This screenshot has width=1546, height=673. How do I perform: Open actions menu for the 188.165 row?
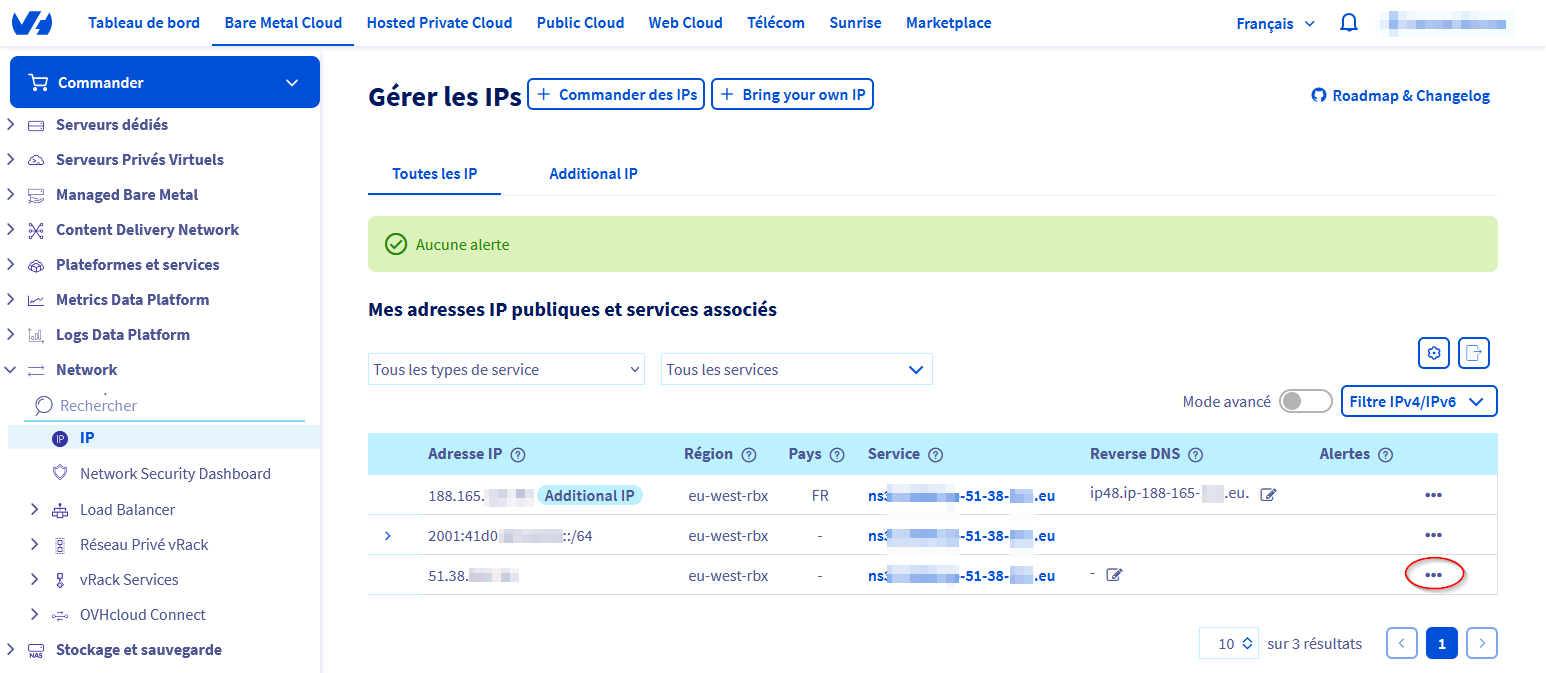coord(1433,495)
